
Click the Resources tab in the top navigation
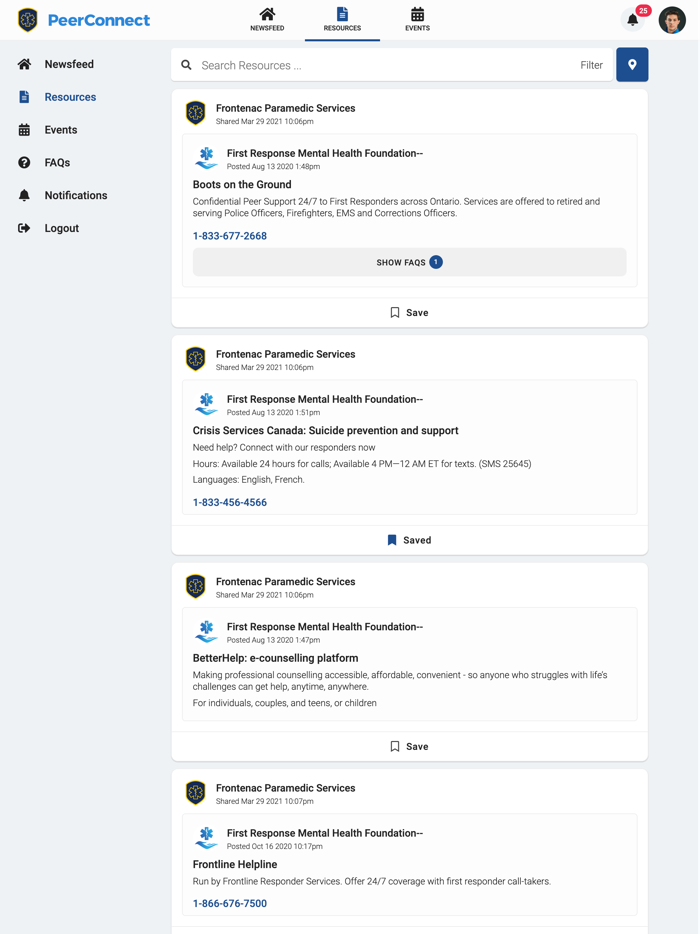pyautogui.click(x=342, y=19)
